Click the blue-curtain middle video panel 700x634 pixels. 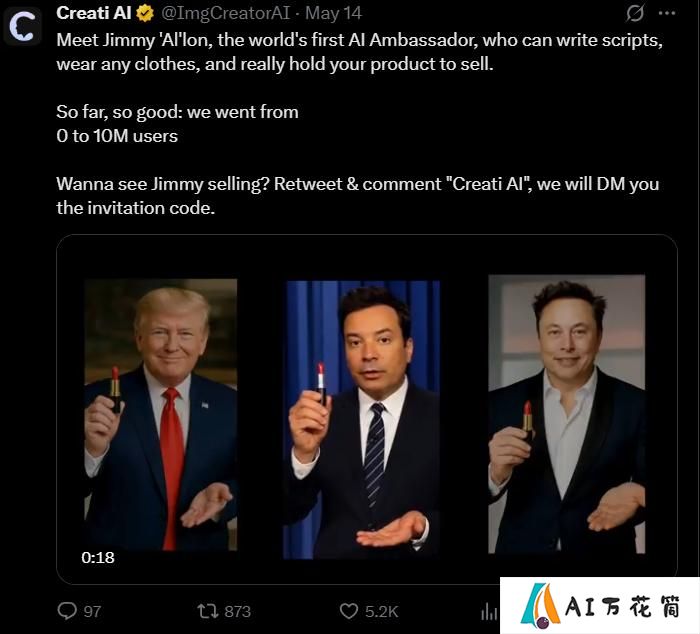click(362, 420)
